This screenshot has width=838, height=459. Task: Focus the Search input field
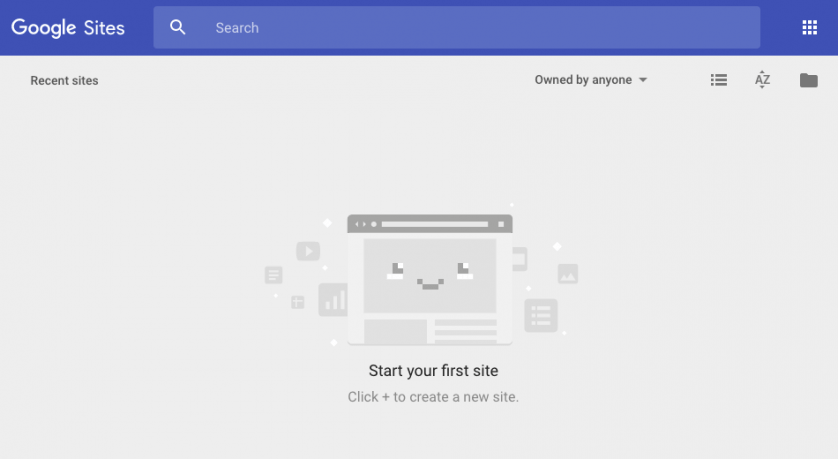(457, 27)
